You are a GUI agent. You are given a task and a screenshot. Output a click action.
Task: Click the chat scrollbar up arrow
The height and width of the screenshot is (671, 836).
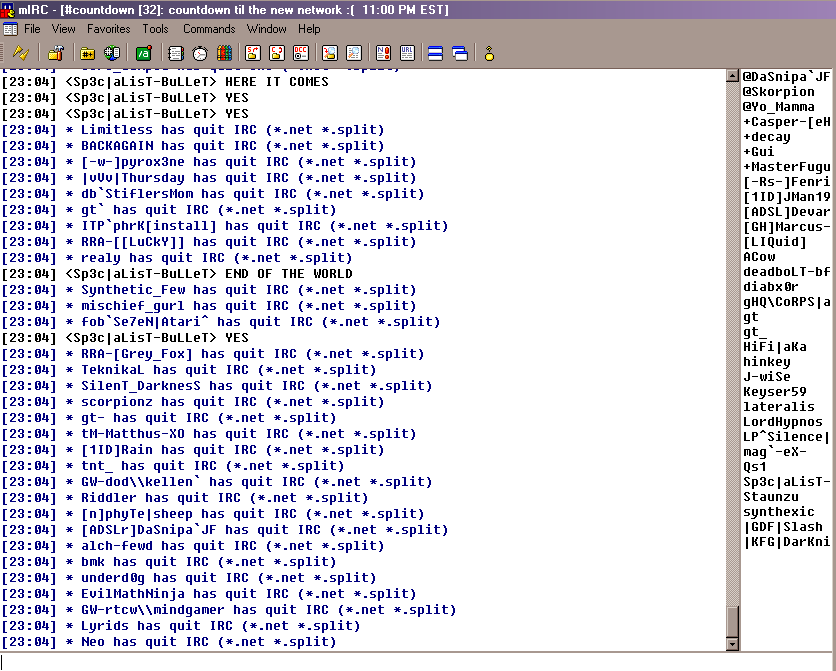point(732,76)
